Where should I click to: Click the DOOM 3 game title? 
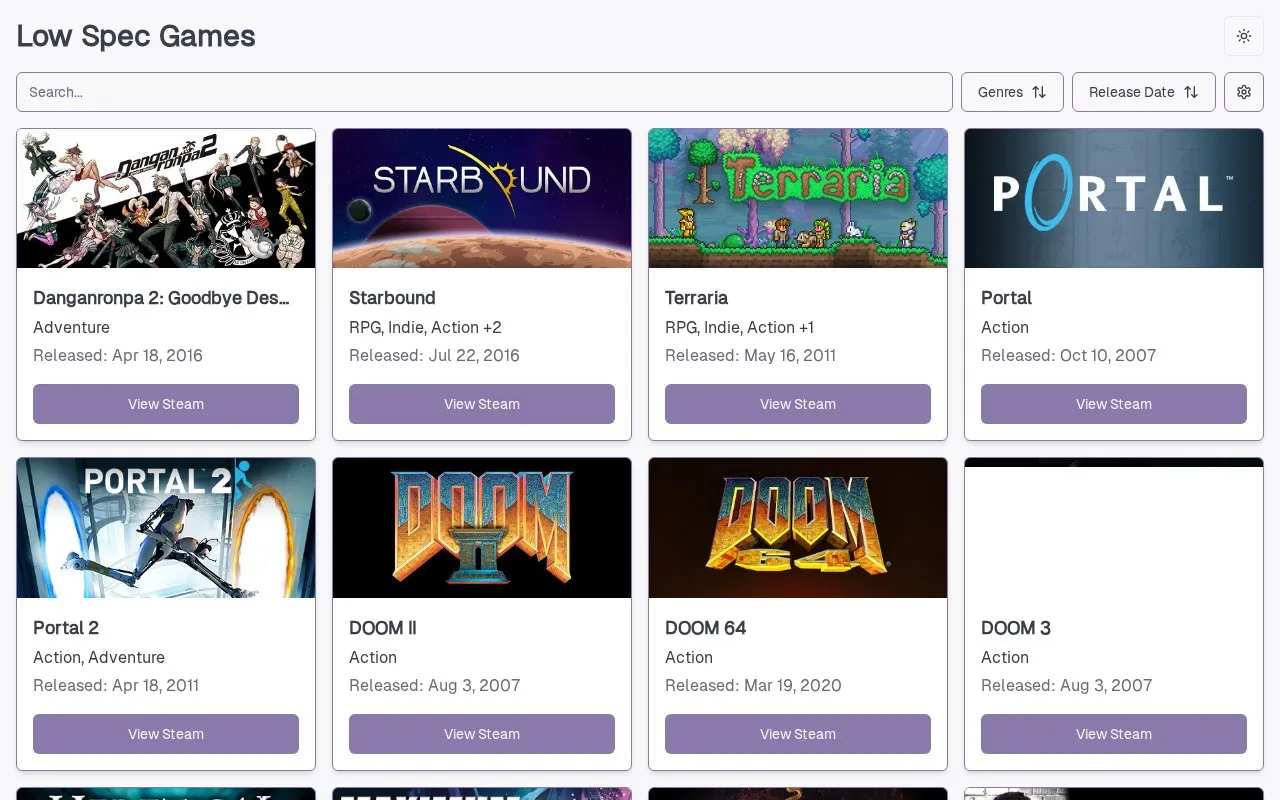coord(1016,628)
